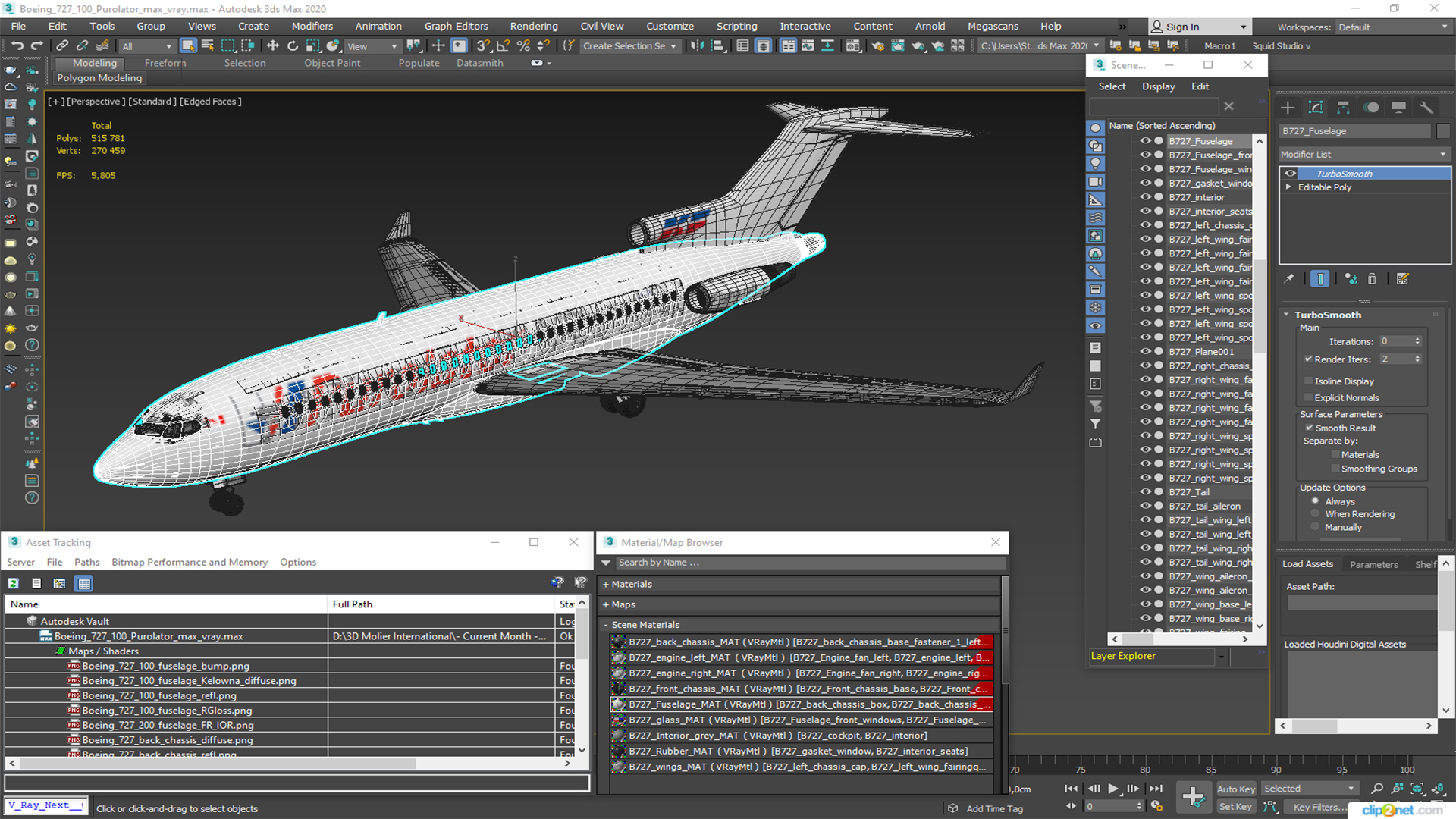
Task: Check Separate by Smoothing Groups checkbox
Action: point(1335,469)
